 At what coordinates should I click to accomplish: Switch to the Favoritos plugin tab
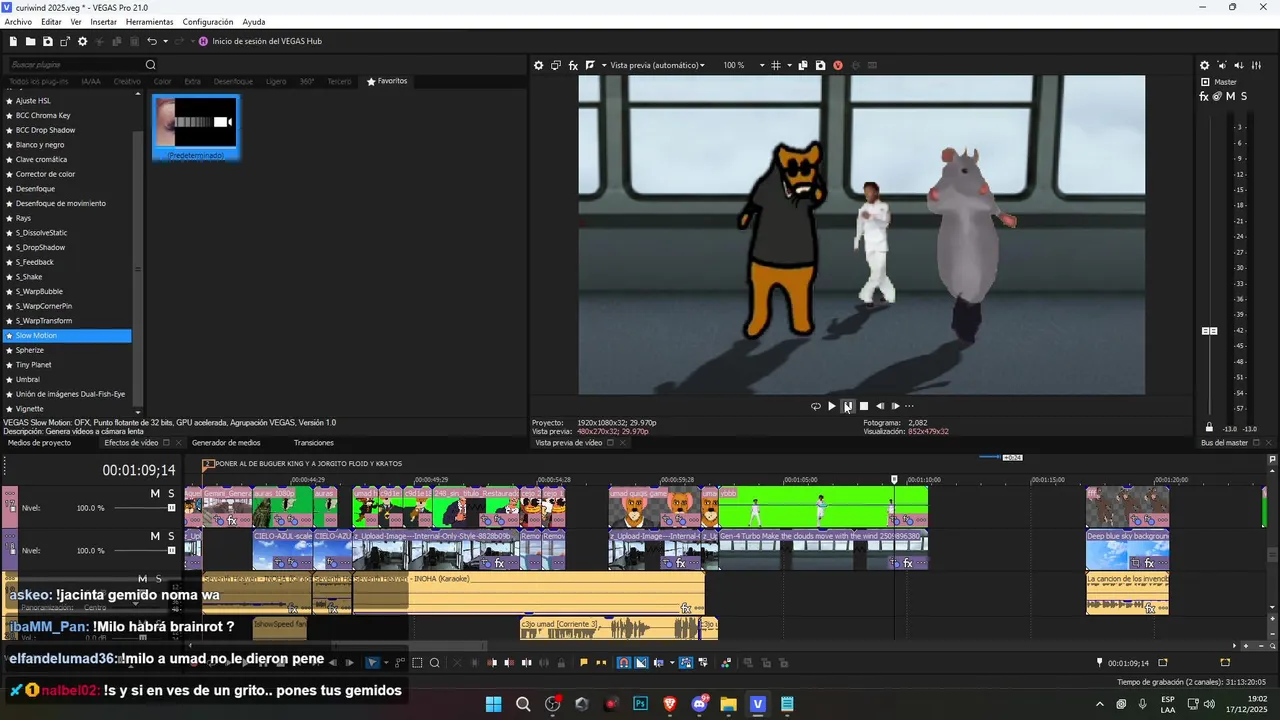[387, 81]
